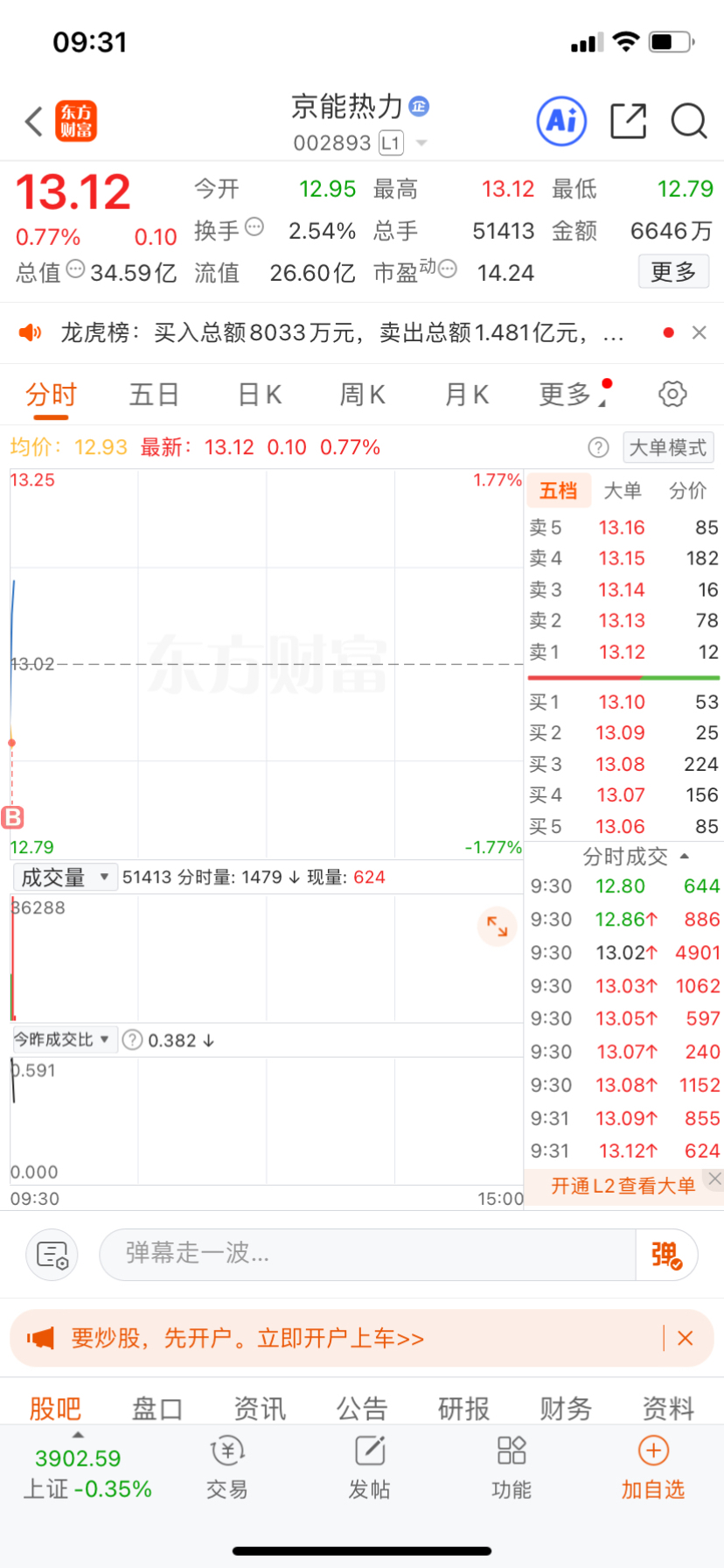724x1568 pixels.
Task: Tap the 卖5 13.16 order row
Action: coord(623,528)
